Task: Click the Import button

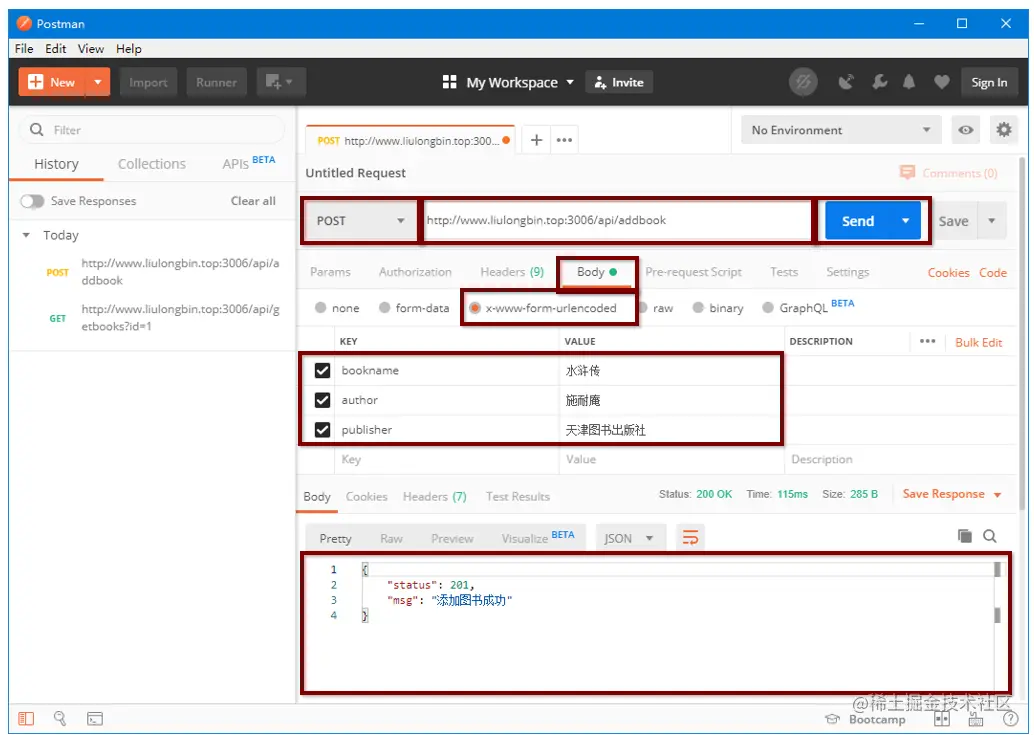Action: (148, 82)
